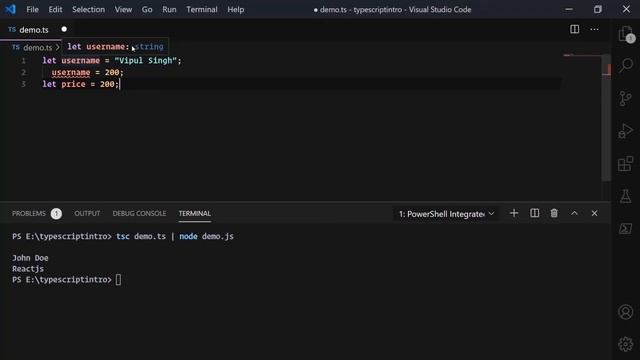
Task: Open the Run and Debug view
Action: coord(625,131)
